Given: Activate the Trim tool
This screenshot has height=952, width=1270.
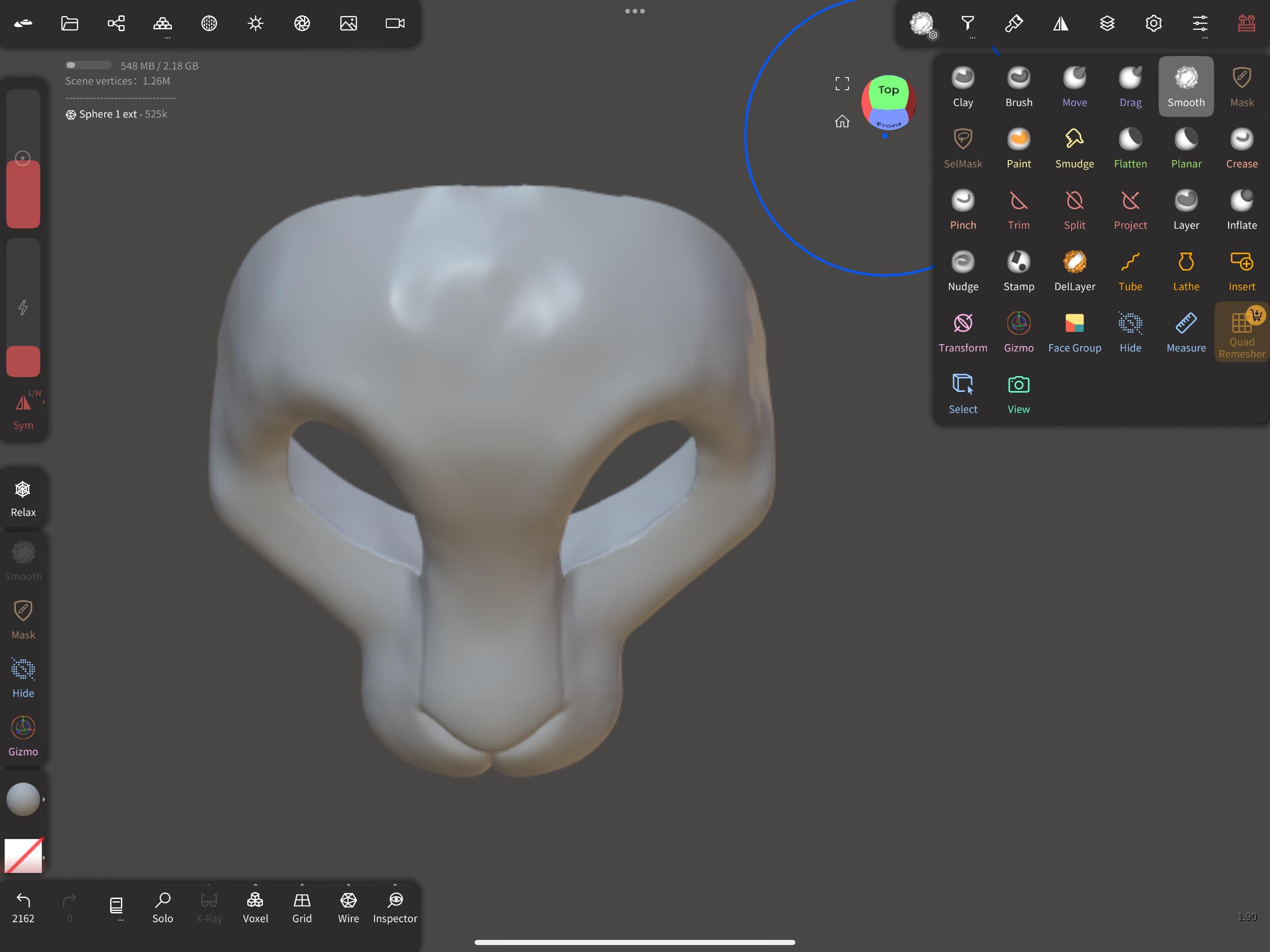Looking at the screenshot, I should click(x=1019, y=210).
